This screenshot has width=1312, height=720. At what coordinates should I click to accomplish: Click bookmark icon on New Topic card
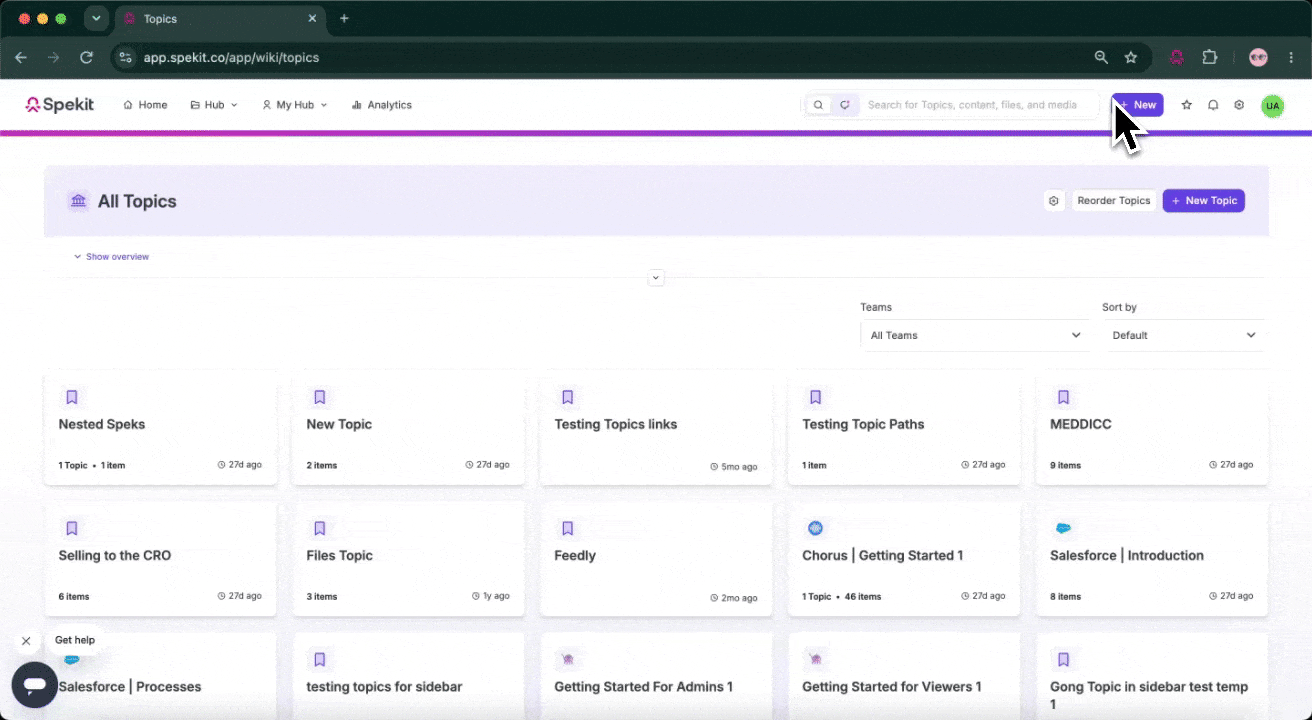tap(320, 397)
